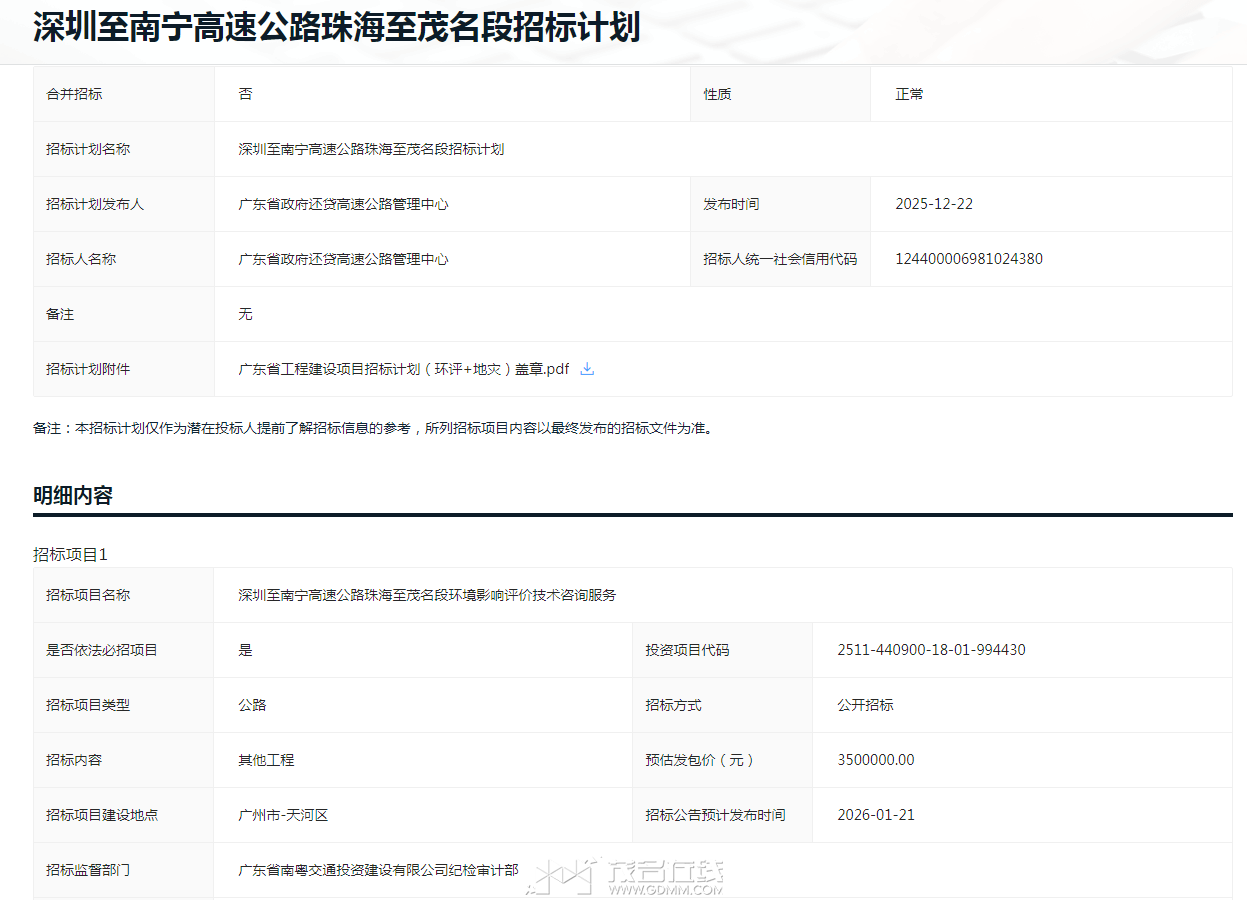Click the 招标计划发布人 value text
Viewport: 1247px width, 900px height.
point(343,204)
